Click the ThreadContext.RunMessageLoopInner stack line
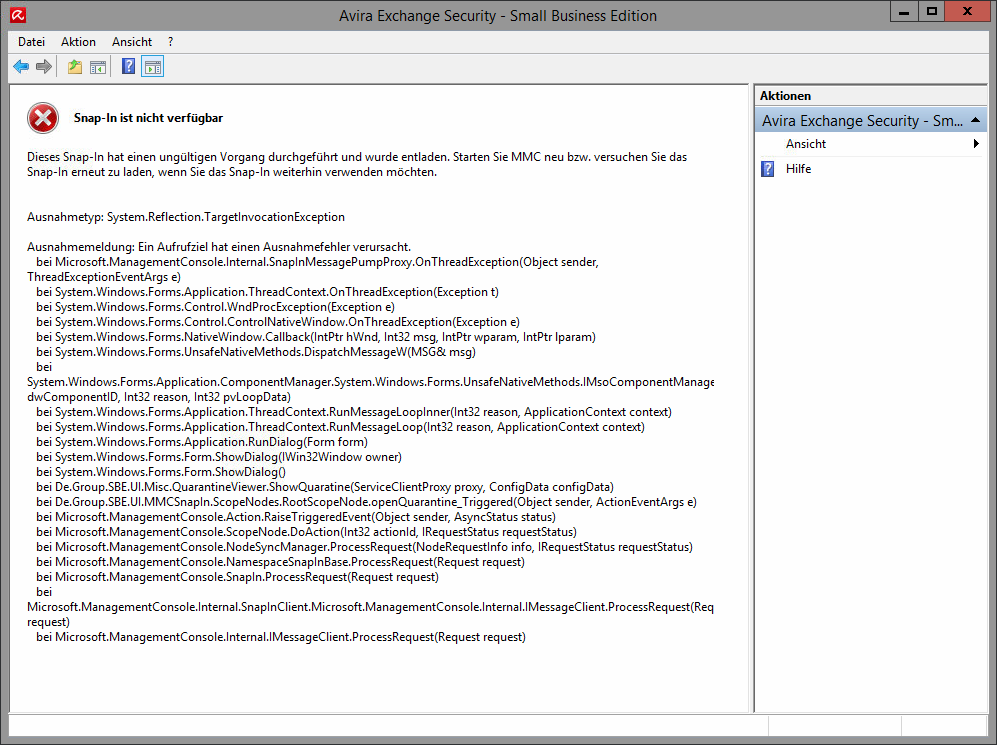The width and height of the screenshot is (997, 745). 354,412
